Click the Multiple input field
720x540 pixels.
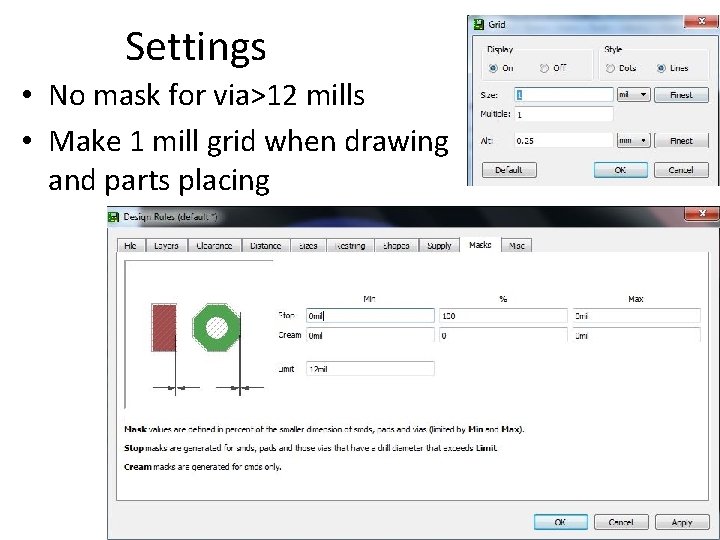564,114
